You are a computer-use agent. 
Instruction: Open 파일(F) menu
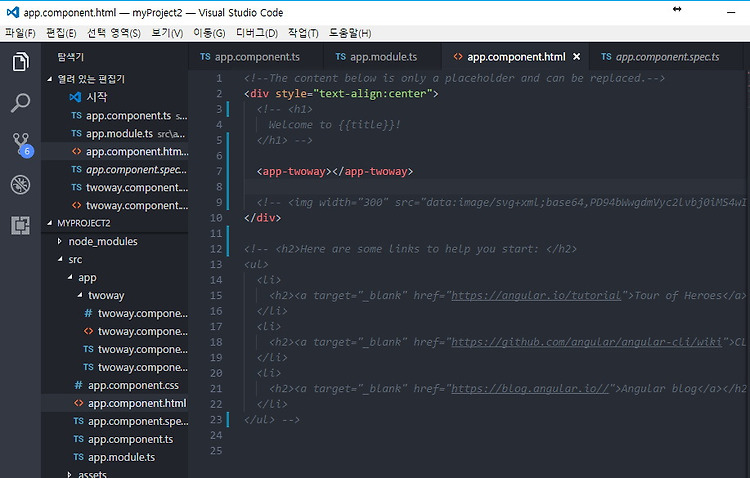coord(20,33)
